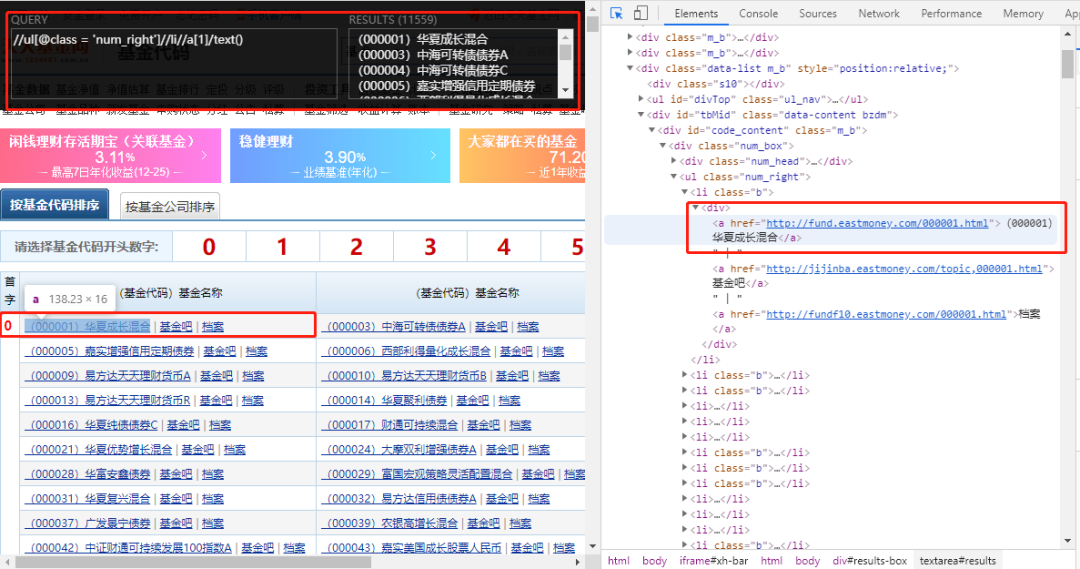Choose fund code starting digit 4
Viewport: 1080px width, 569px height.
click(503, 247)
